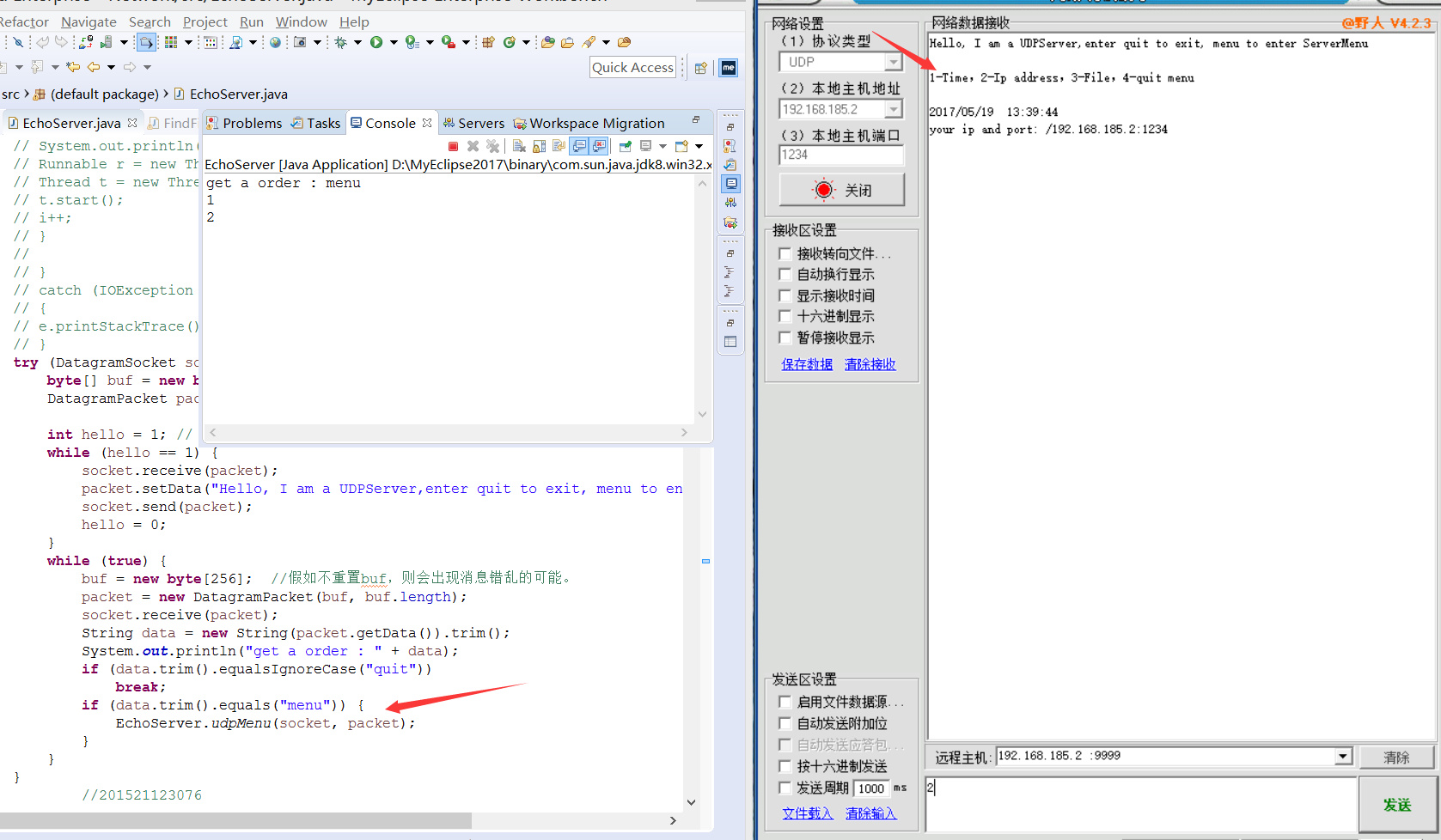Start debugging with the bug icon
The height and width of the screenshot is (840, 1441).
coord(340,42)
